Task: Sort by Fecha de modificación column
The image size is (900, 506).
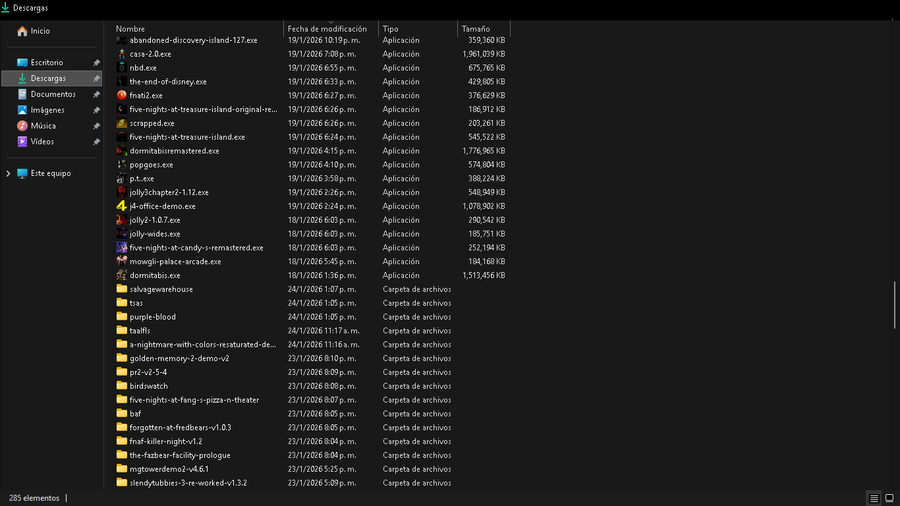Action: pos(327,29)
